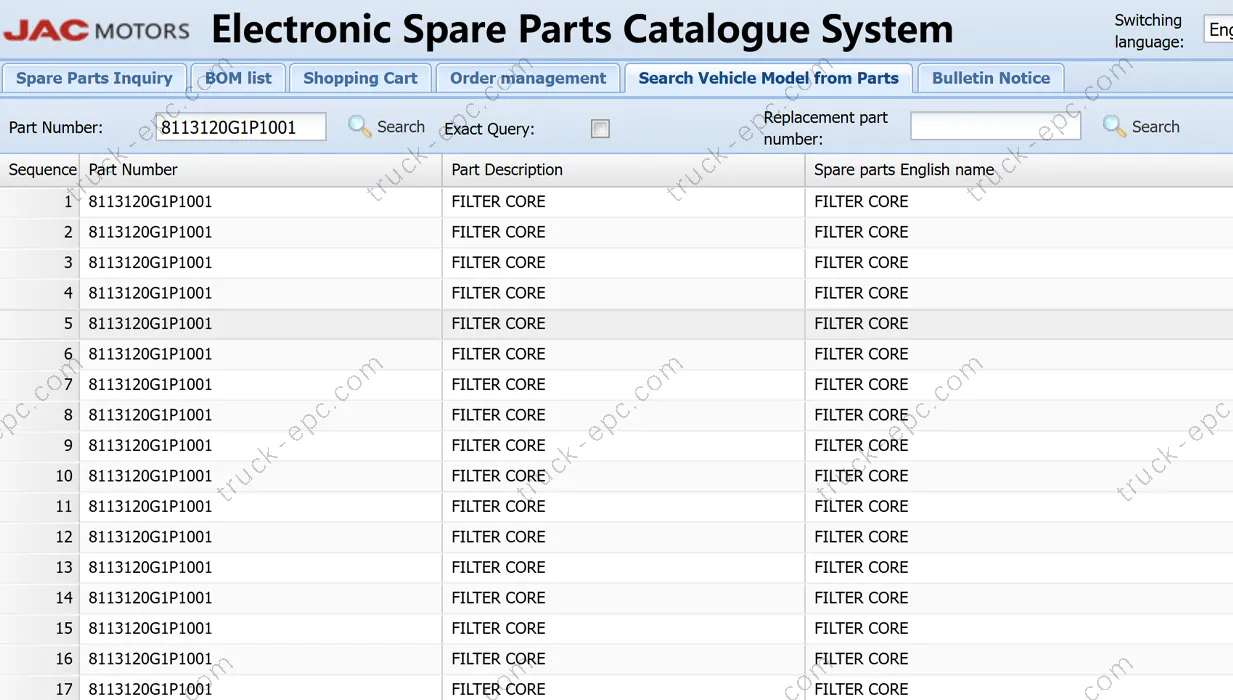Select part number in sequence row 2
This screenshot has width=1233, height=700.
[x=150, y=232]
